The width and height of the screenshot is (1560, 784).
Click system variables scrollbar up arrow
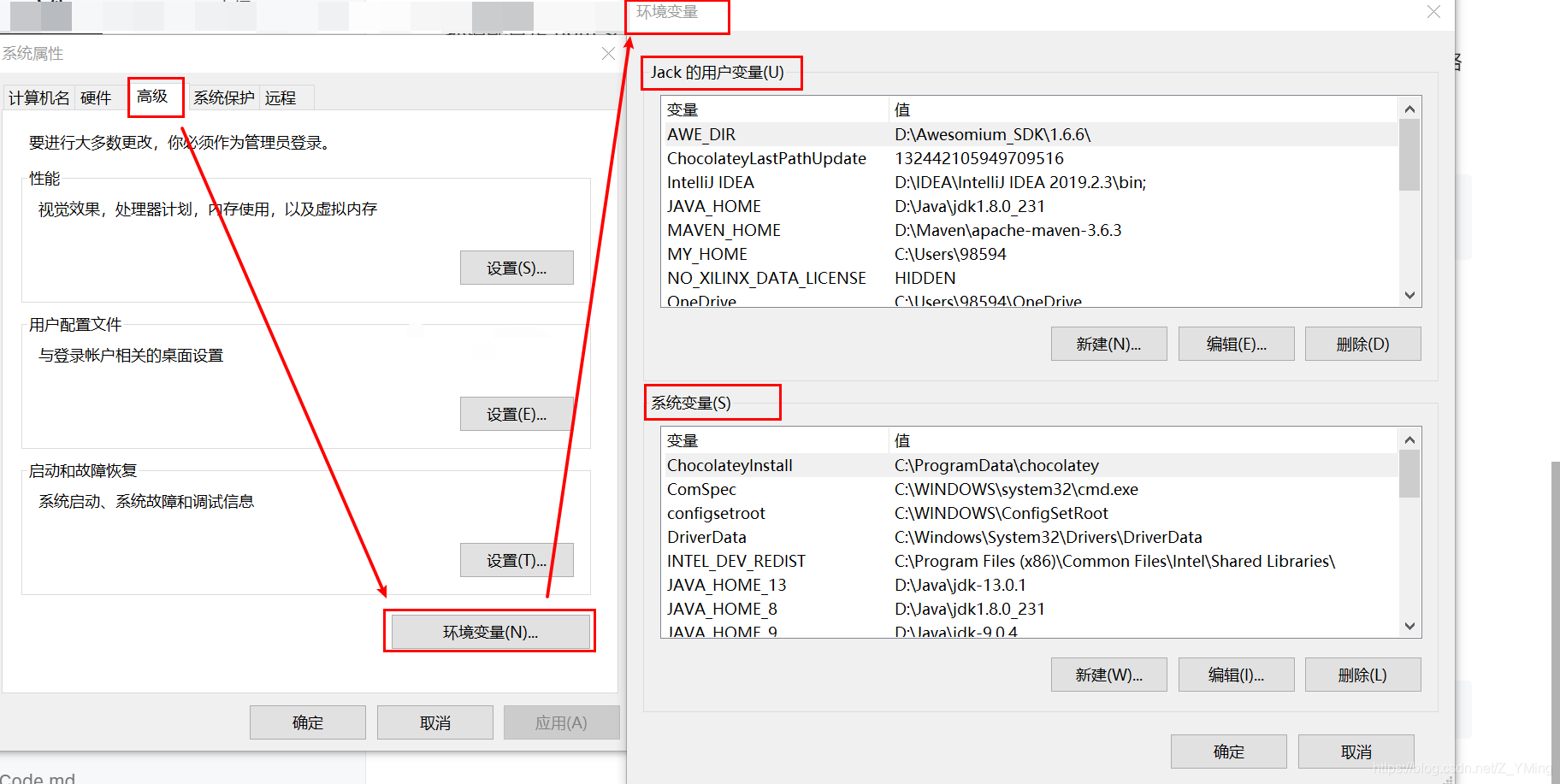tap(1409, 439)
